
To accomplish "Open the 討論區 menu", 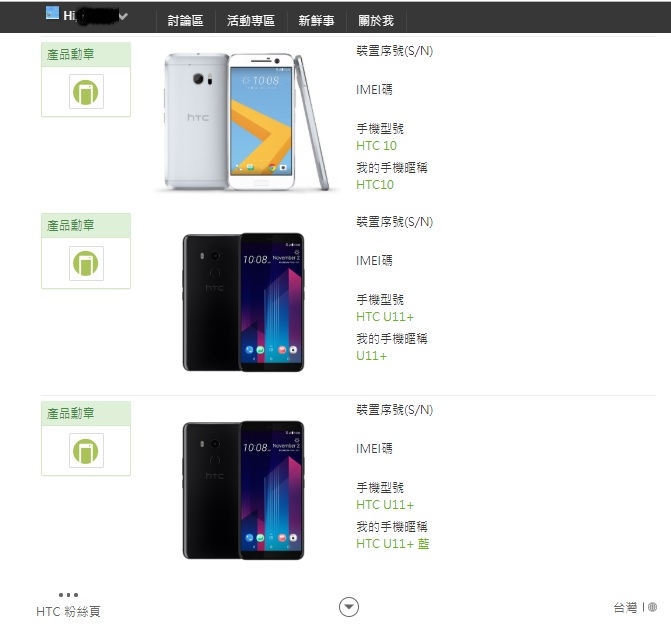I will tap(185, 21).
